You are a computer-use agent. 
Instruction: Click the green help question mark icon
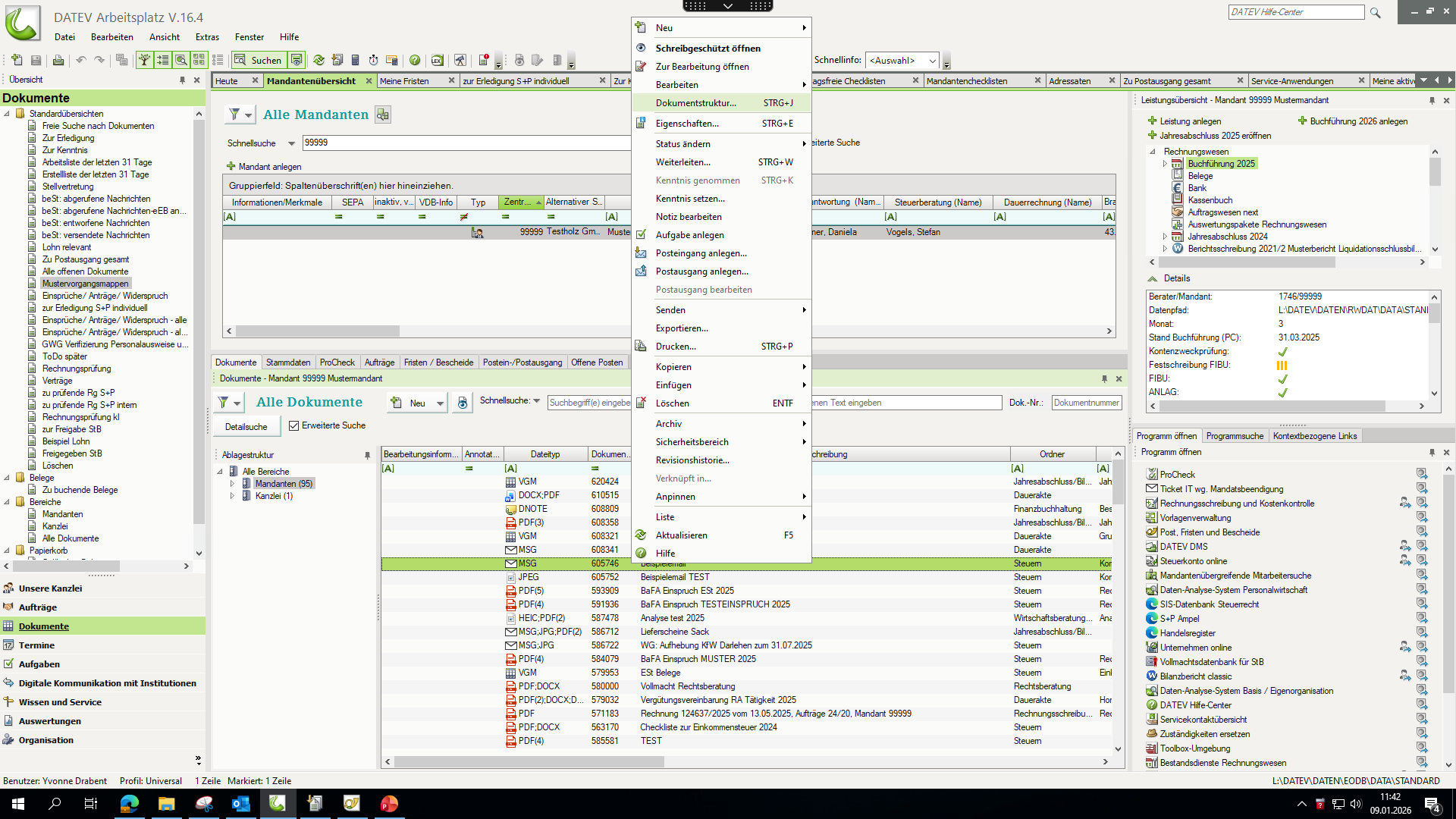click(x=415, y=60)
